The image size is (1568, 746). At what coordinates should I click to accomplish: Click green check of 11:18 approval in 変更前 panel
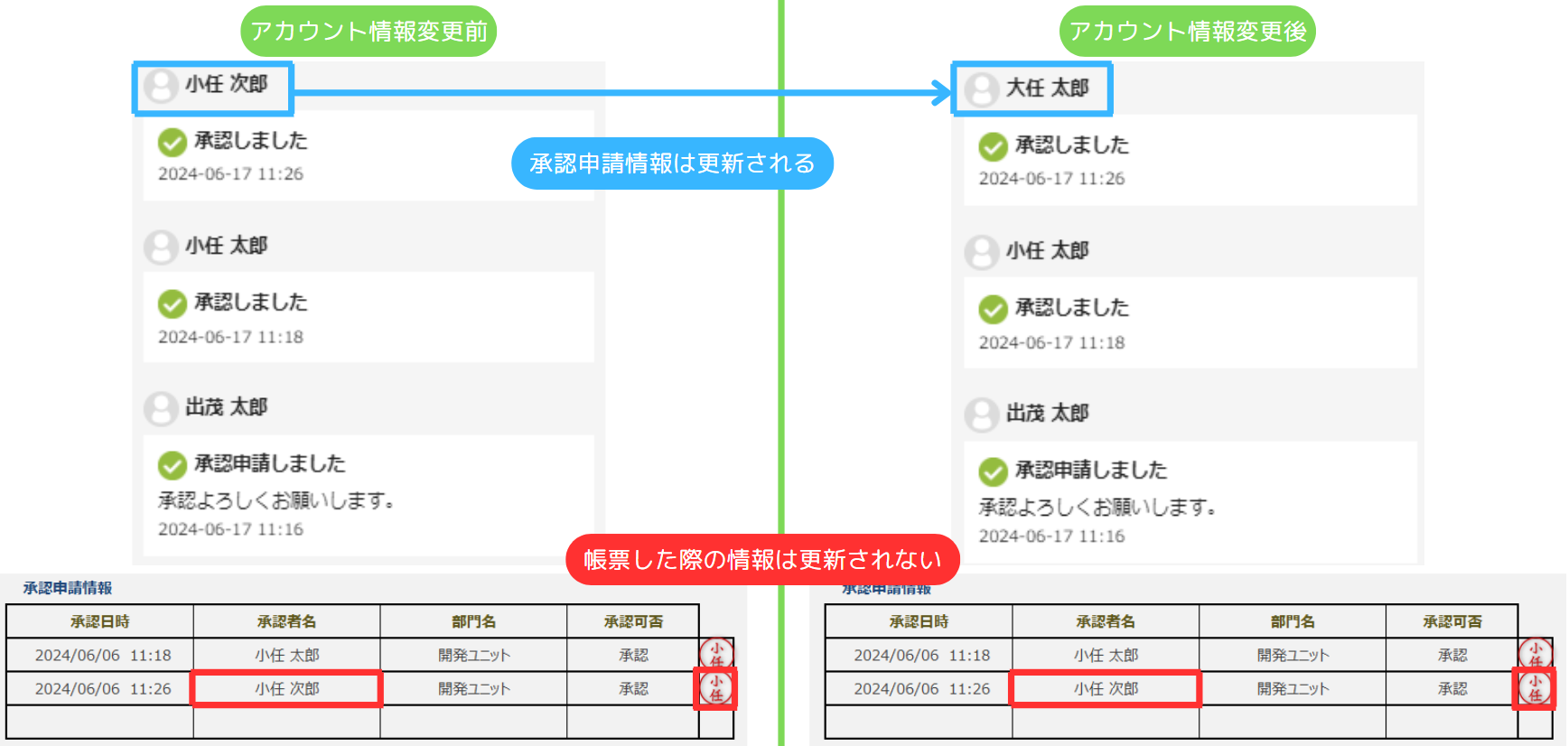pos(173,303)
